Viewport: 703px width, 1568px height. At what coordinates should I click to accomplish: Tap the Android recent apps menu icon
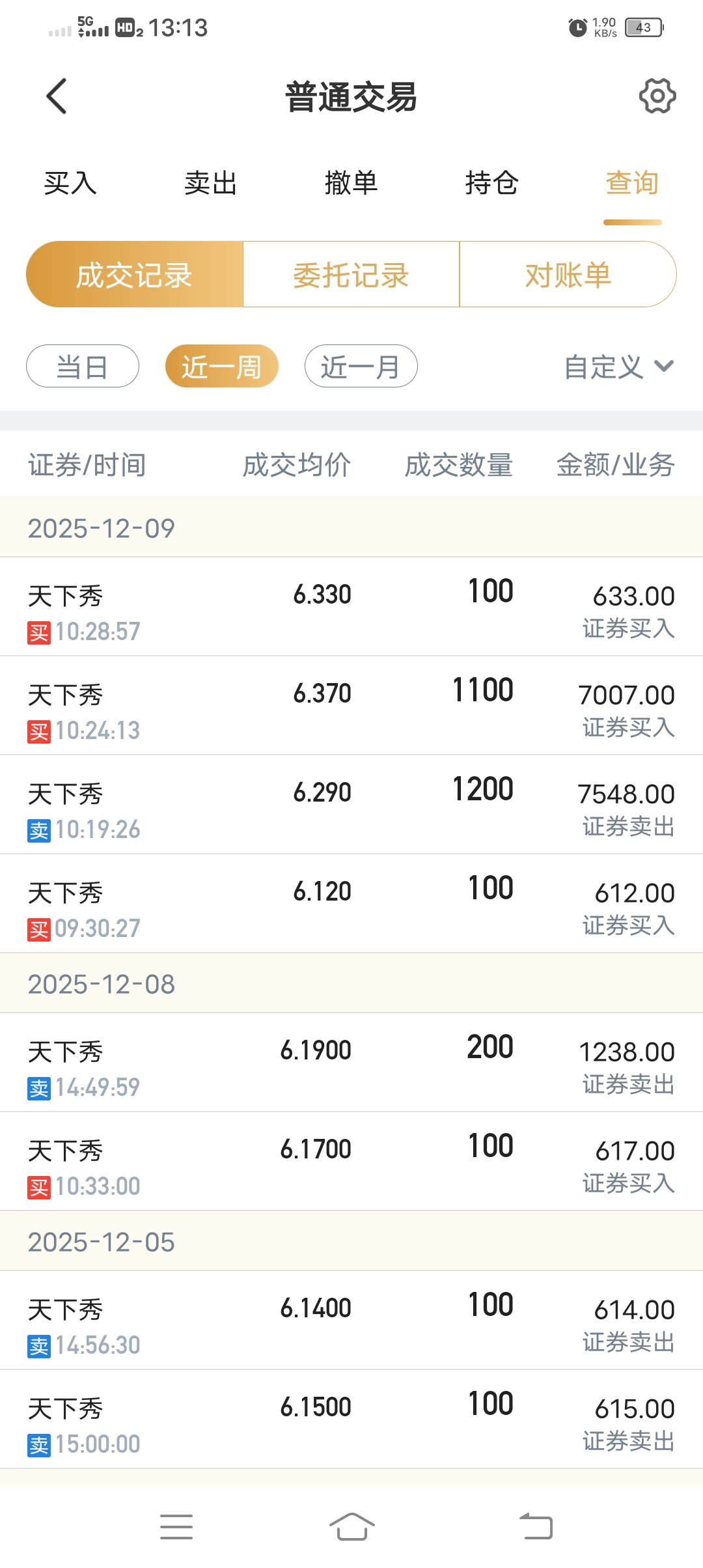pyautogui.click(x=176, y=1526)
